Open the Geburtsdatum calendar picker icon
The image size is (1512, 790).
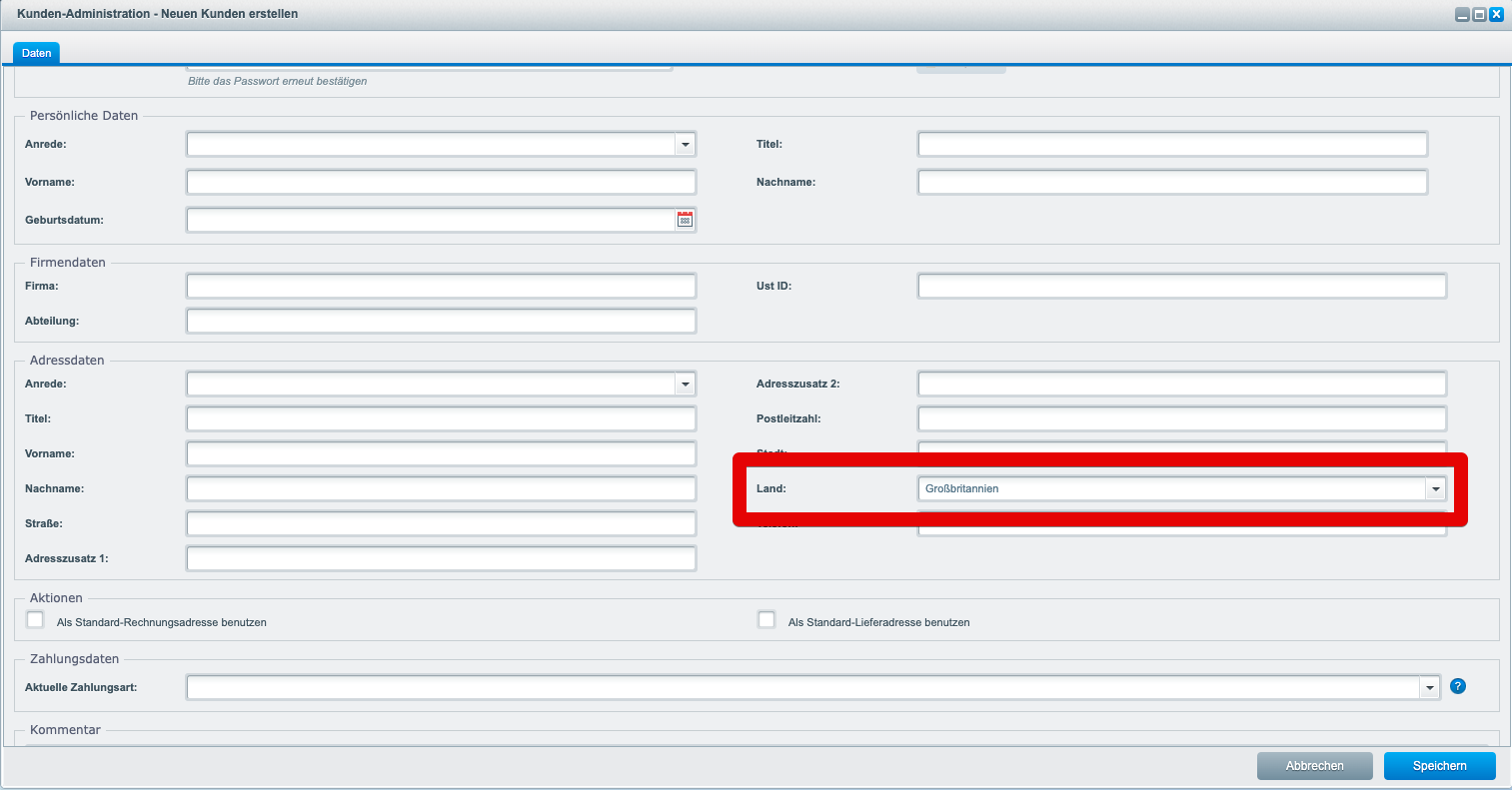pos(685,220)
